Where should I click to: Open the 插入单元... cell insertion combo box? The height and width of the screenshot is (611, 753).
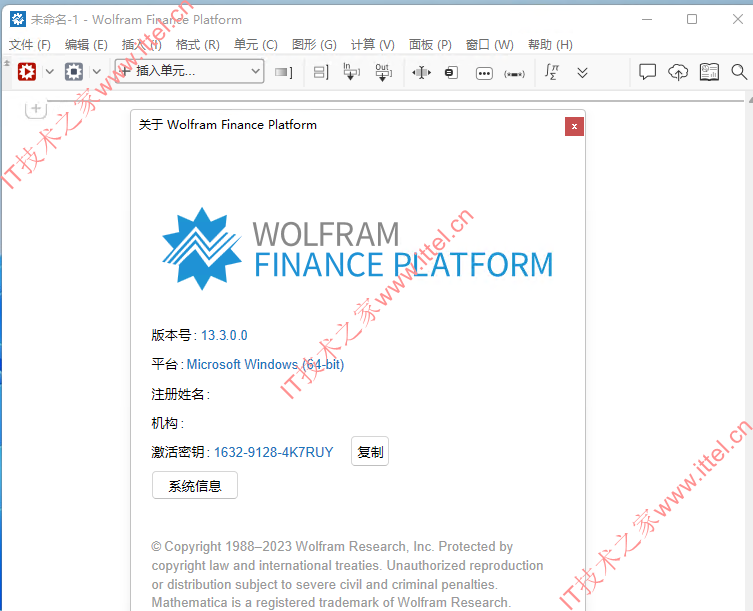pos(189,71)
